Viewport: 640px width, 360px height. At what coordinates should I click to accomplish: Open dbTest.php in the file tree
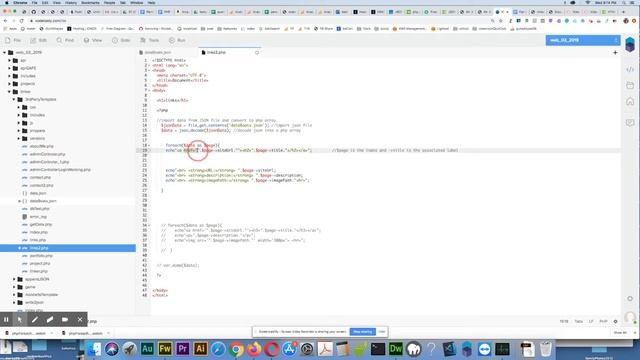(x=39, y=209)
